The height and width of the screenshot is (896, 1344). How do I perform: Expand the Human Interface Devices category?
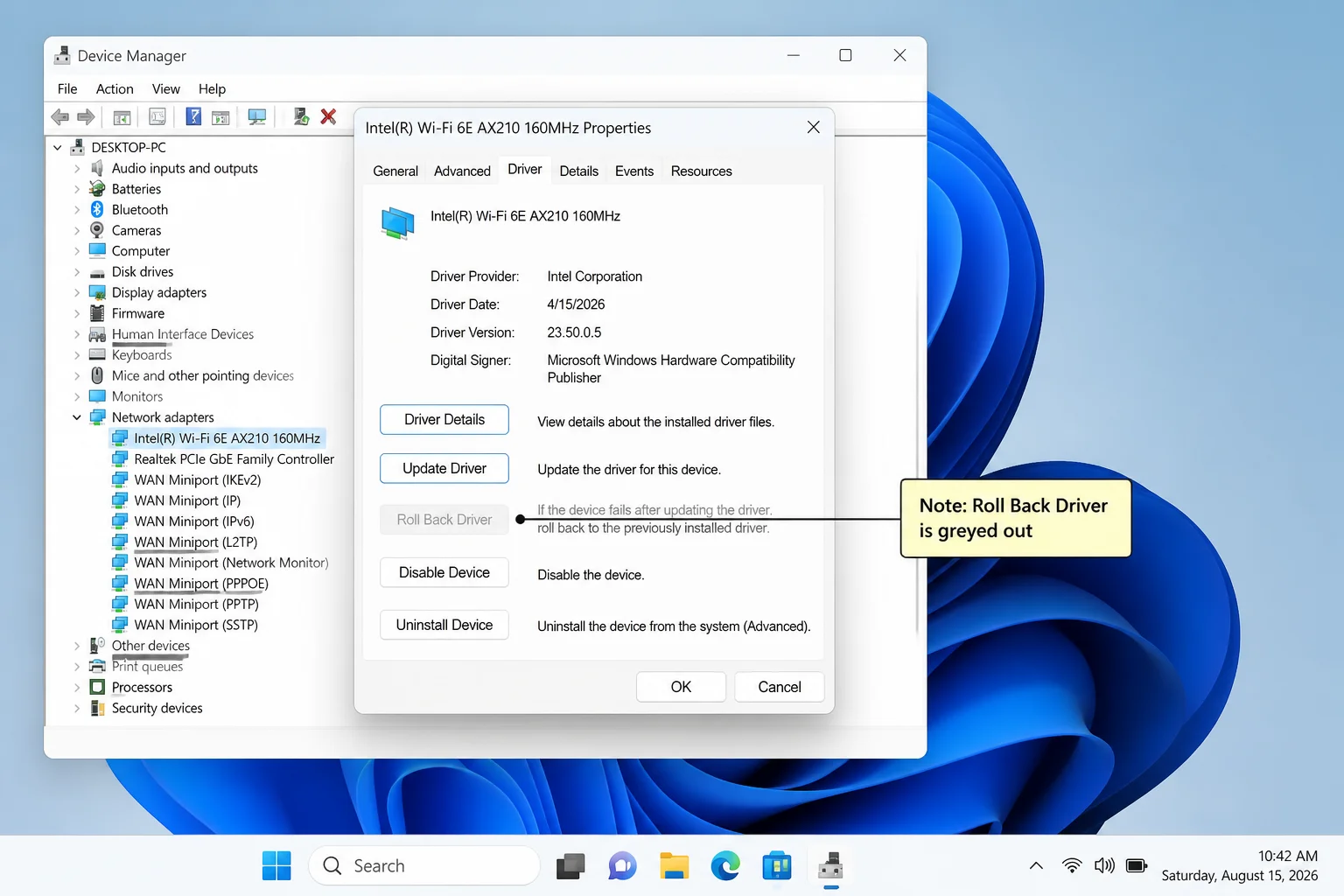77,334
